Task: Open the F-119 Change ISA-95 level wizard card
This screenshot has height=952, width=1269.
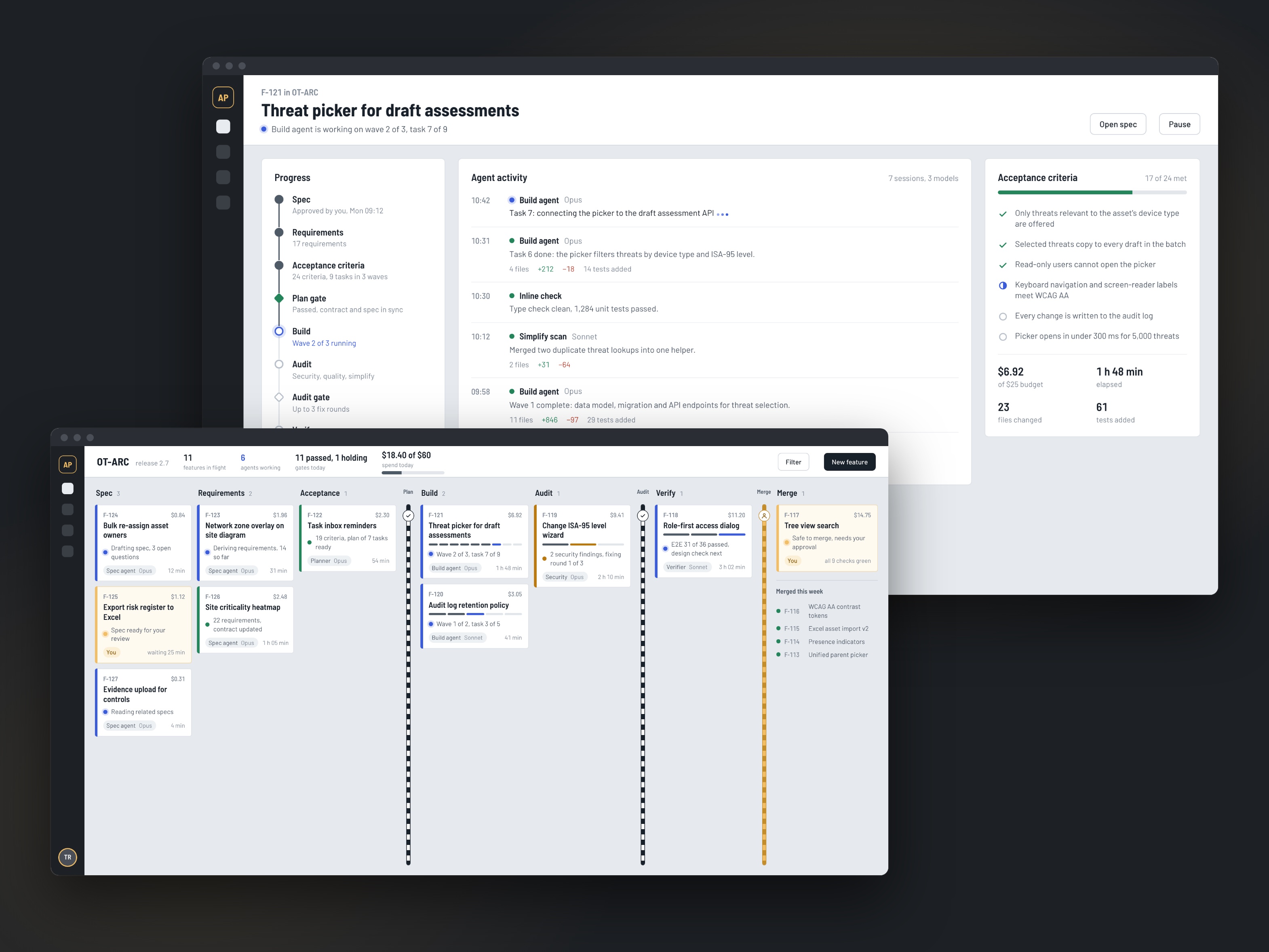Action: pos(582,546)
